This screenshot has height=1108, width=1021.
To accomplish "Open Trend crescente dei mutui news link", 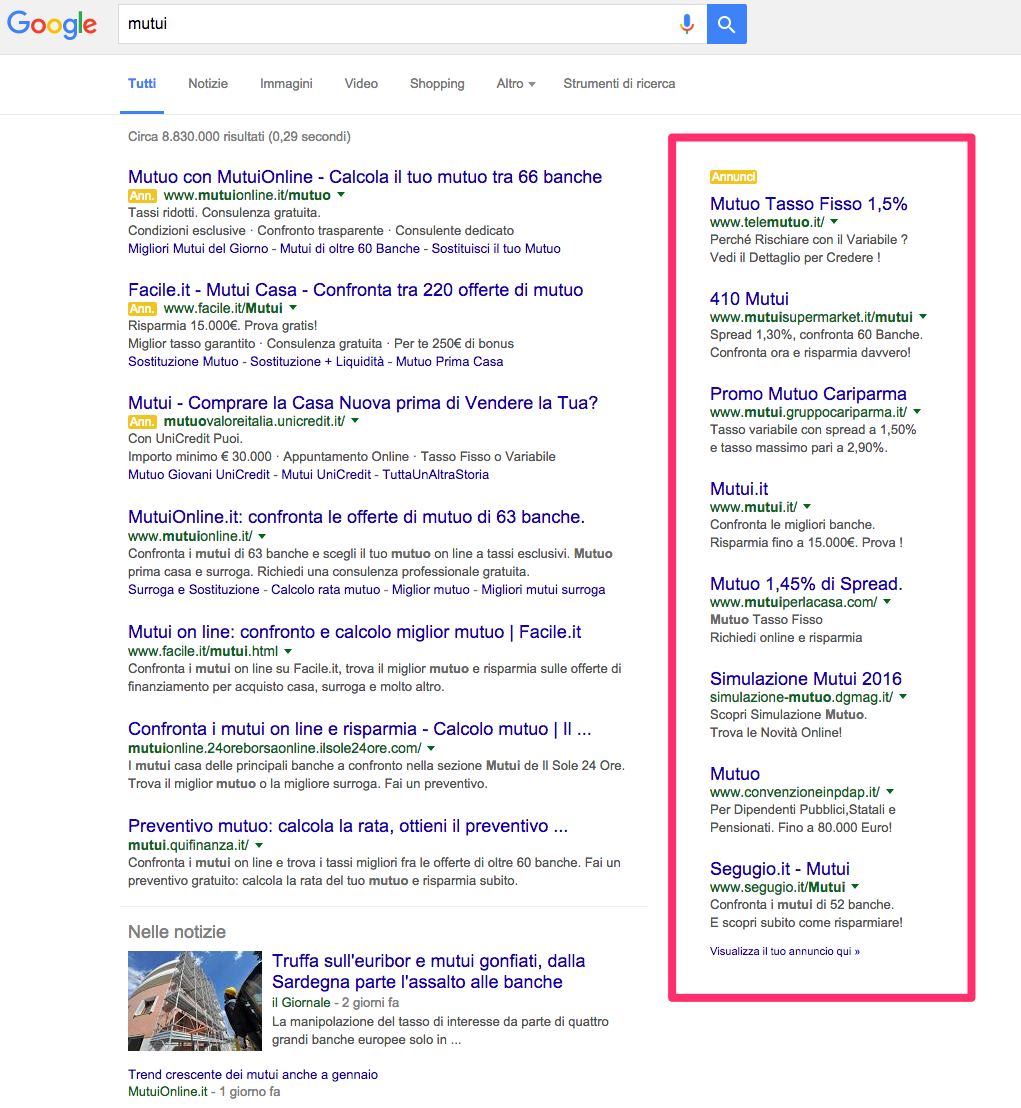I will click(253, 1075).
